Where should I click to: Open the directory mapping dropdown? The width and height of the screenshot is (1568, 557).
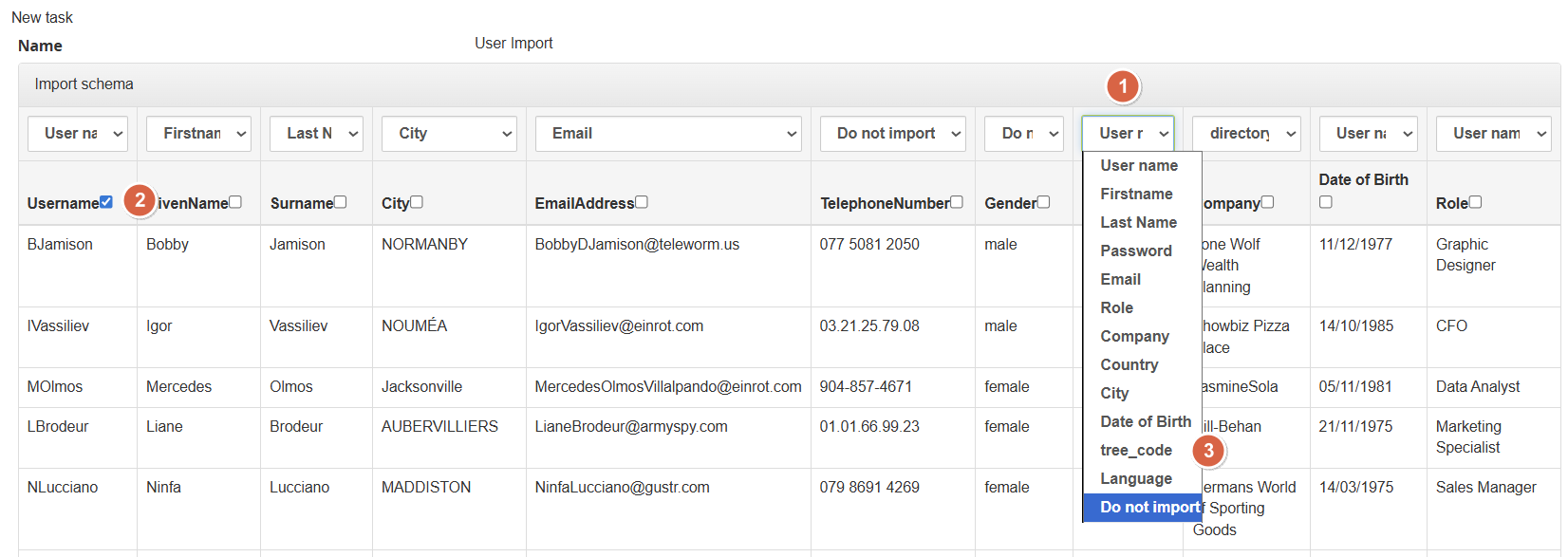(1246, 134)
